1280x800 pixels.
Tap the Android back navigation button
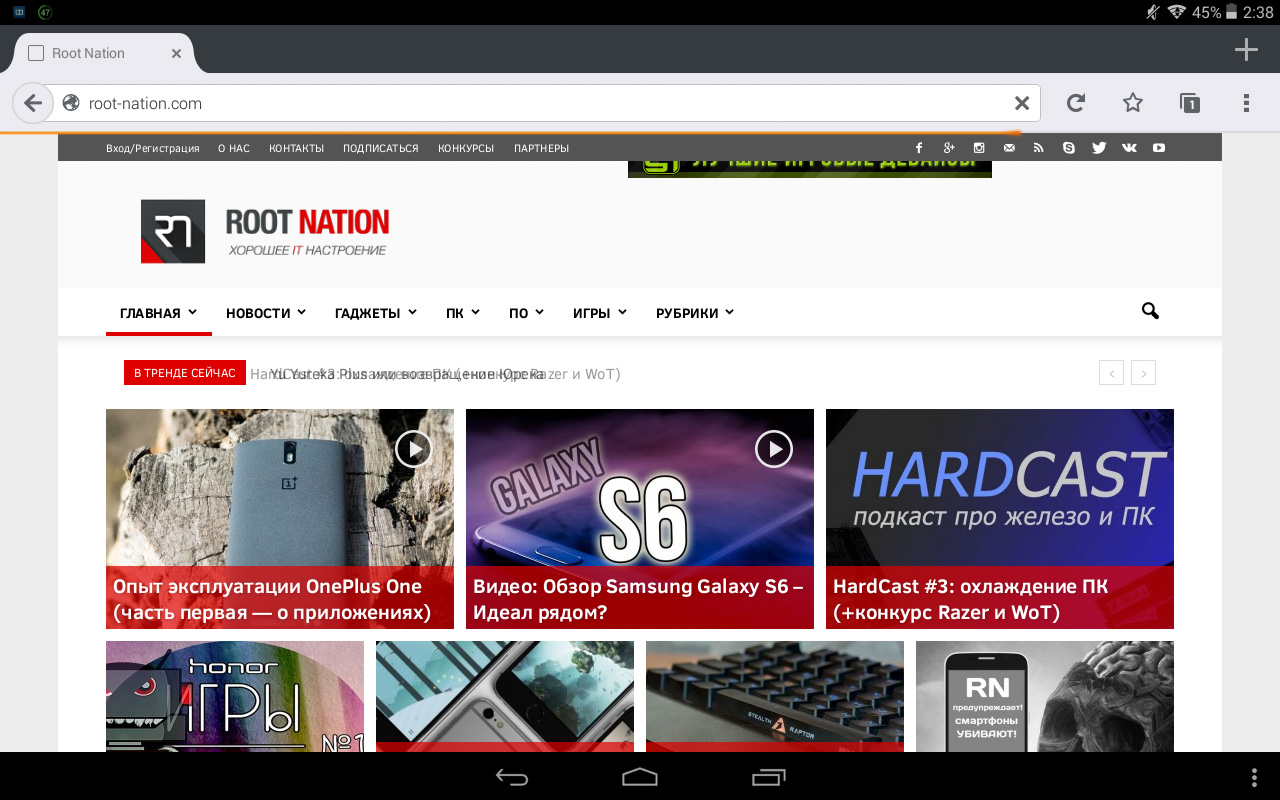coord(512,777)
